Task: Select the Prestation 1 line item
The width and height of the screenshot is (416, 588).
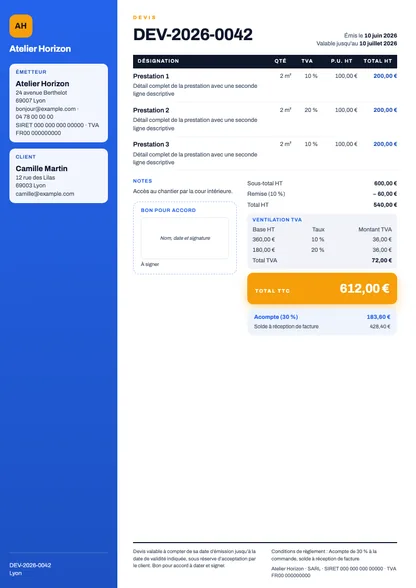Action: tap(265, 85)
